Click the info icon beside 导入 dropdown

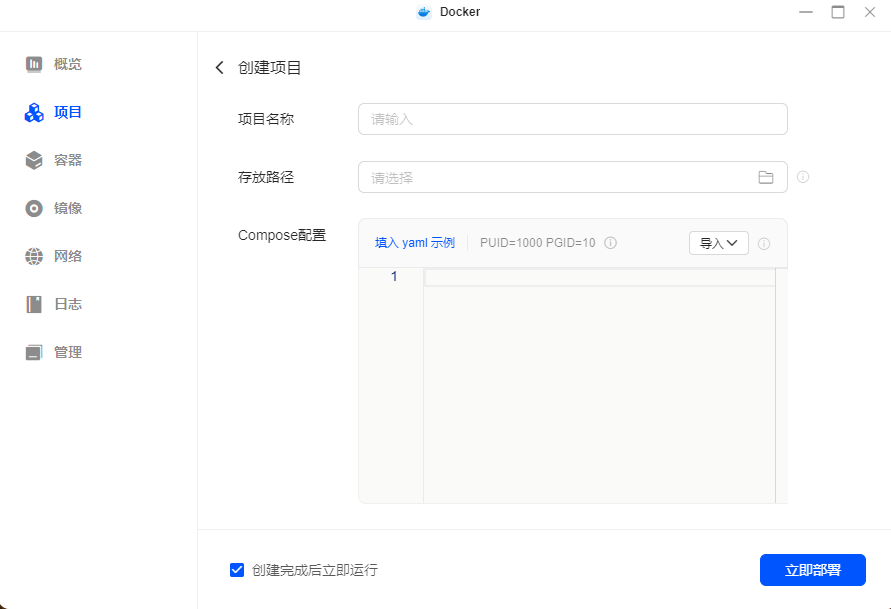pyautogui.click(x=764, y=243)
